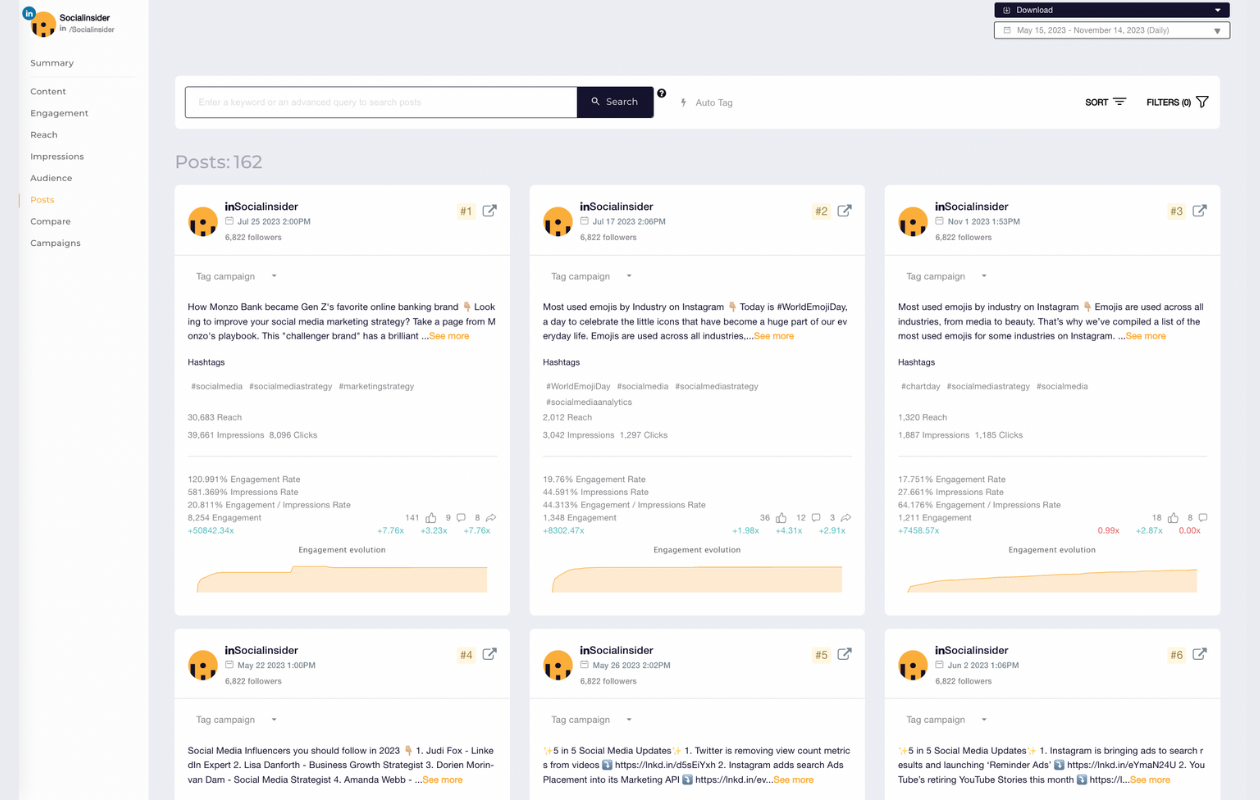Open the date range dropdown arrow
This screenshot has width=1260, height=800.
point(1217,31)
